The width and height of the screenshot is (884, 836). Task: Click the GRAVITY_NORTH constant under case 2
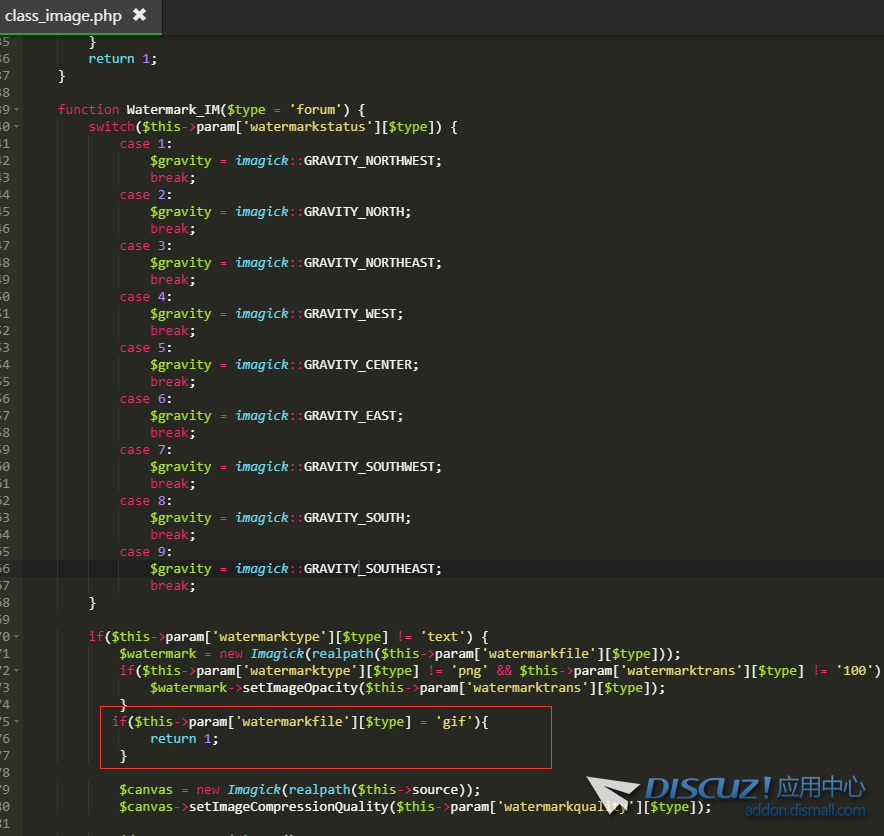click(354, 211)
